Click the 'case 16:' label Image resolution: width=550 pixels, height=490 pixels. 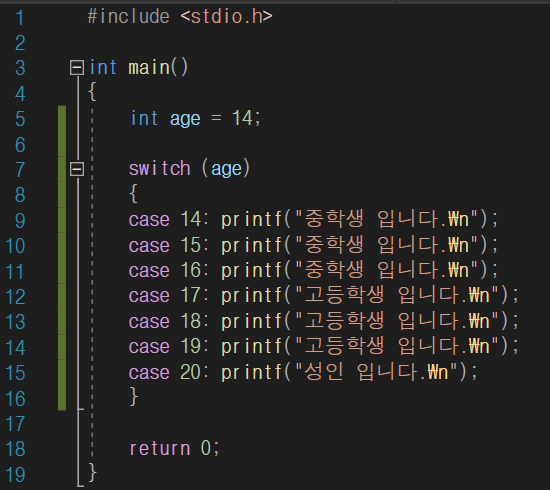169,270
